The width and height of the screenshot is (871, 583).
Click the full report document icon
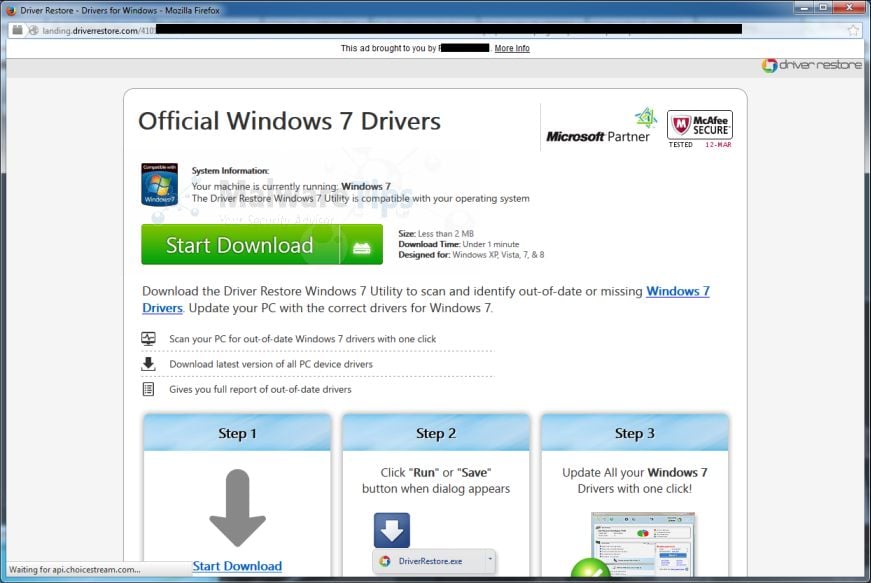(x=148, y=389)
